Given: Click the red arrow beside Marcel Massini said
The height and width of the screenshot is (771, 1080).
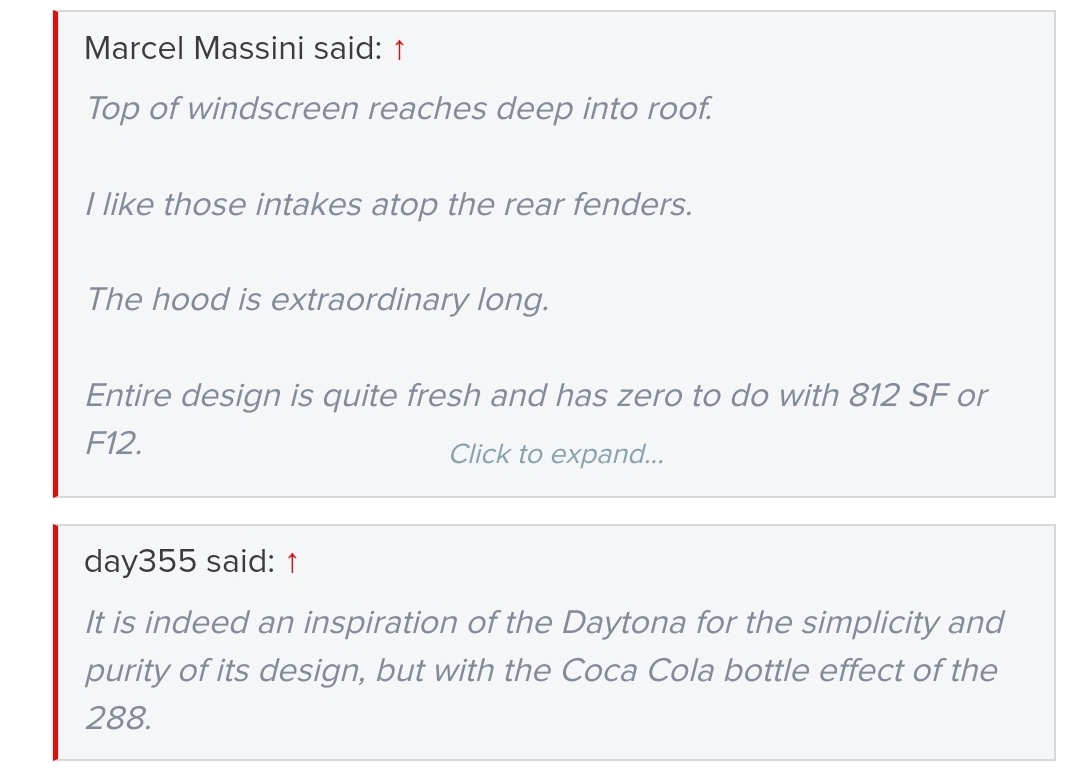Looking at the screenshot, I should coord(399,49).
